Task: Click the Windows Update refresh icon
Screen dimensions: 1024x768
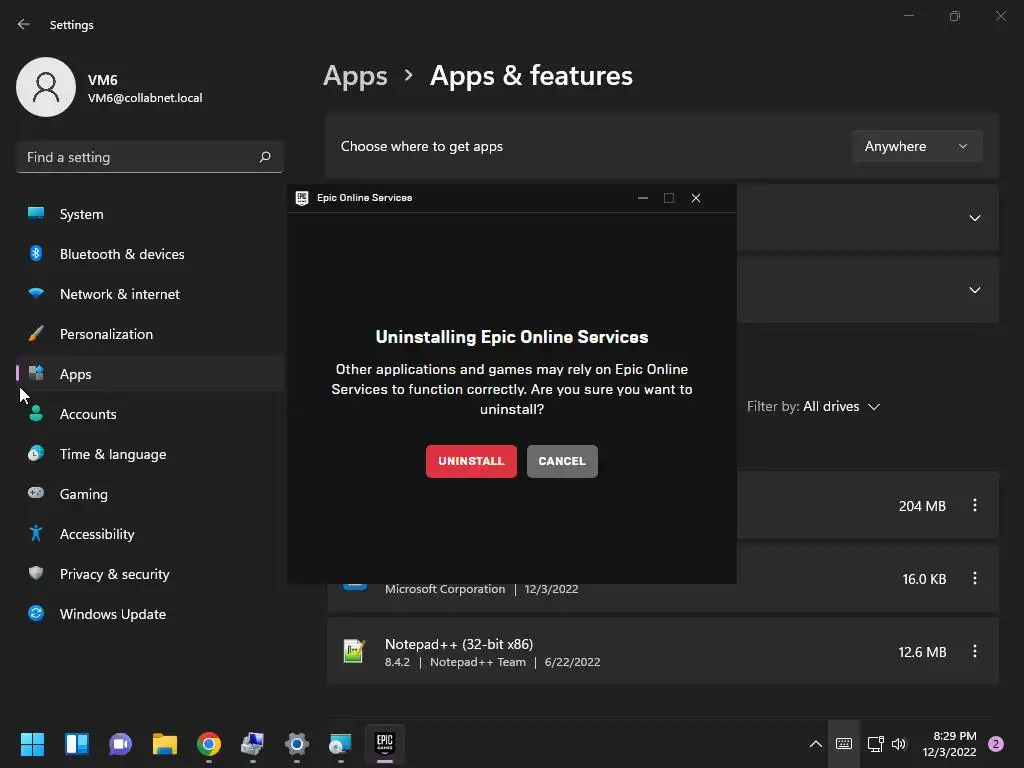Action: click(x=36, y=613)
